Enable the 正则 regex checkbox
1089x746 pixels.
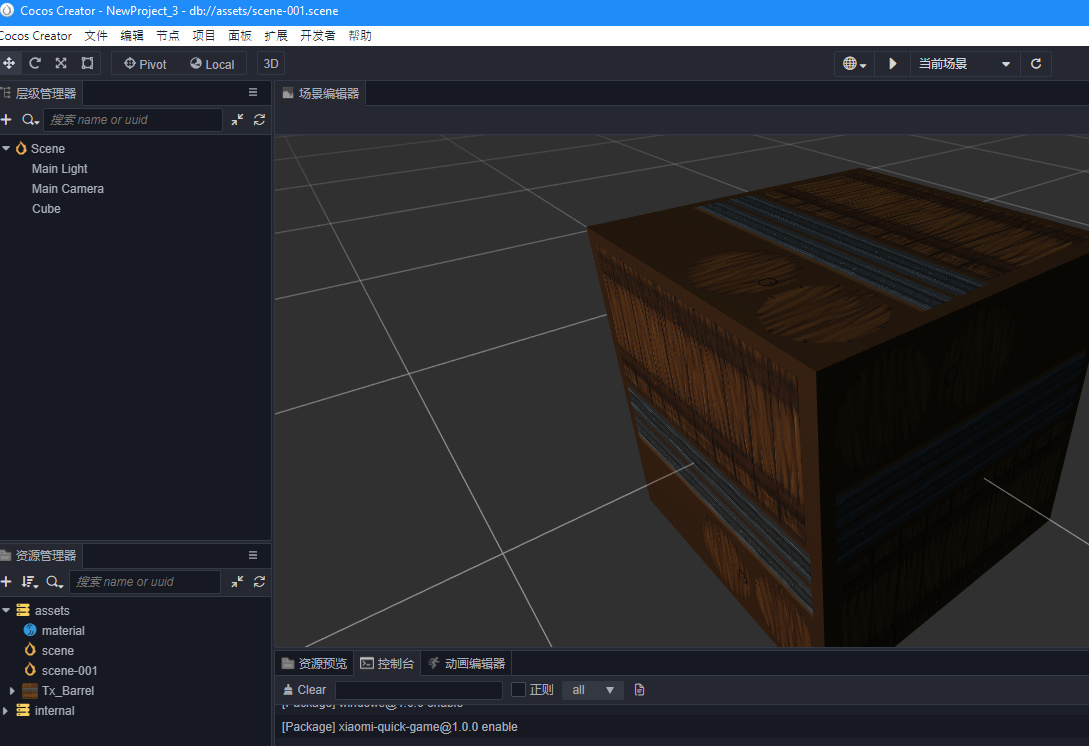(x=518, y=690)
